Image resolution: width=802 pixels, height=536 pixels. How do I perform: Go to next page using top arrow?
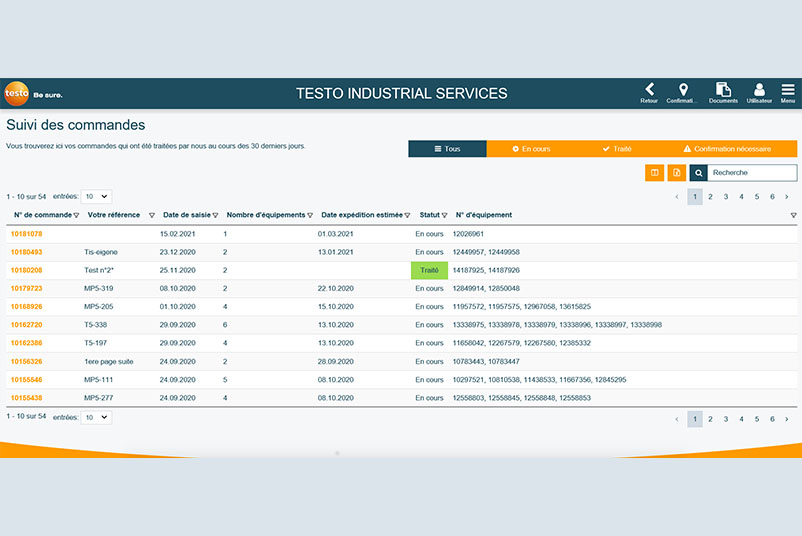(x=787, y=196)
